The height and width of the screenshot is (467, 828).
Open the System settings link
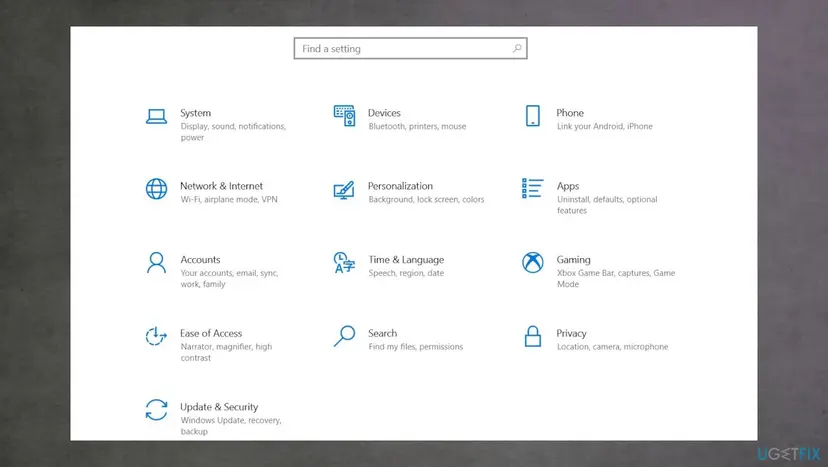[195, 113]
